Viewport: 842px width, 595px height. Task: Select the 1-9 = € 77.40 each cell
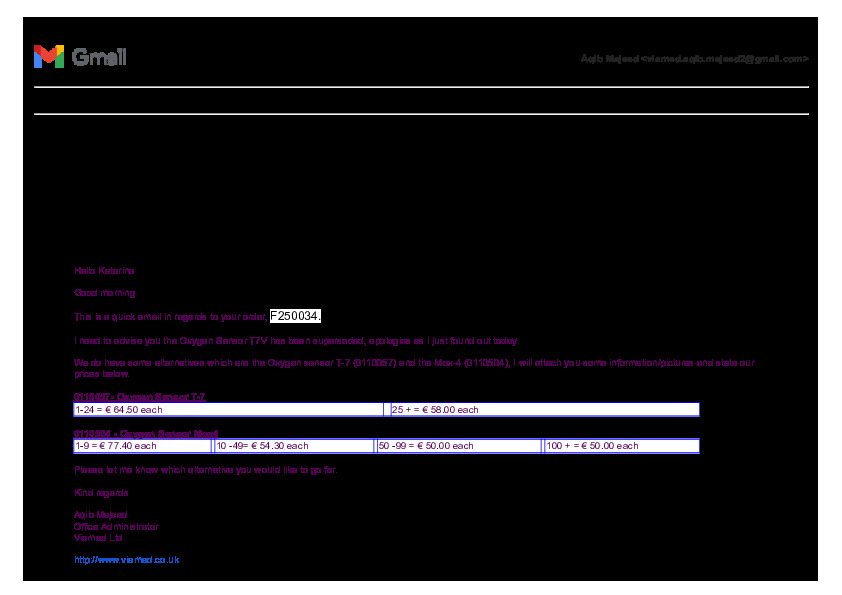(x=142, y=446)
